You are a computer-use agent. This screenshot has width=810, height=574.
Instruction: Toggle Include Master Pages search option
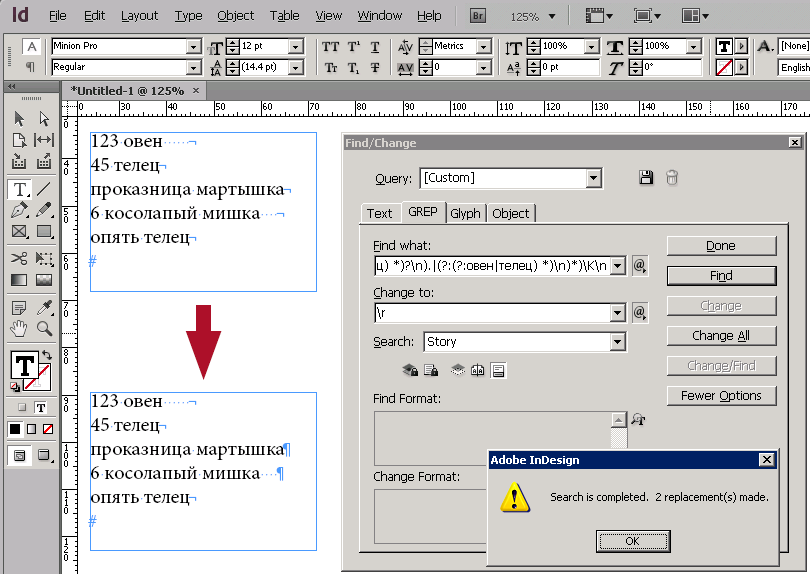[x=477, y=370]
